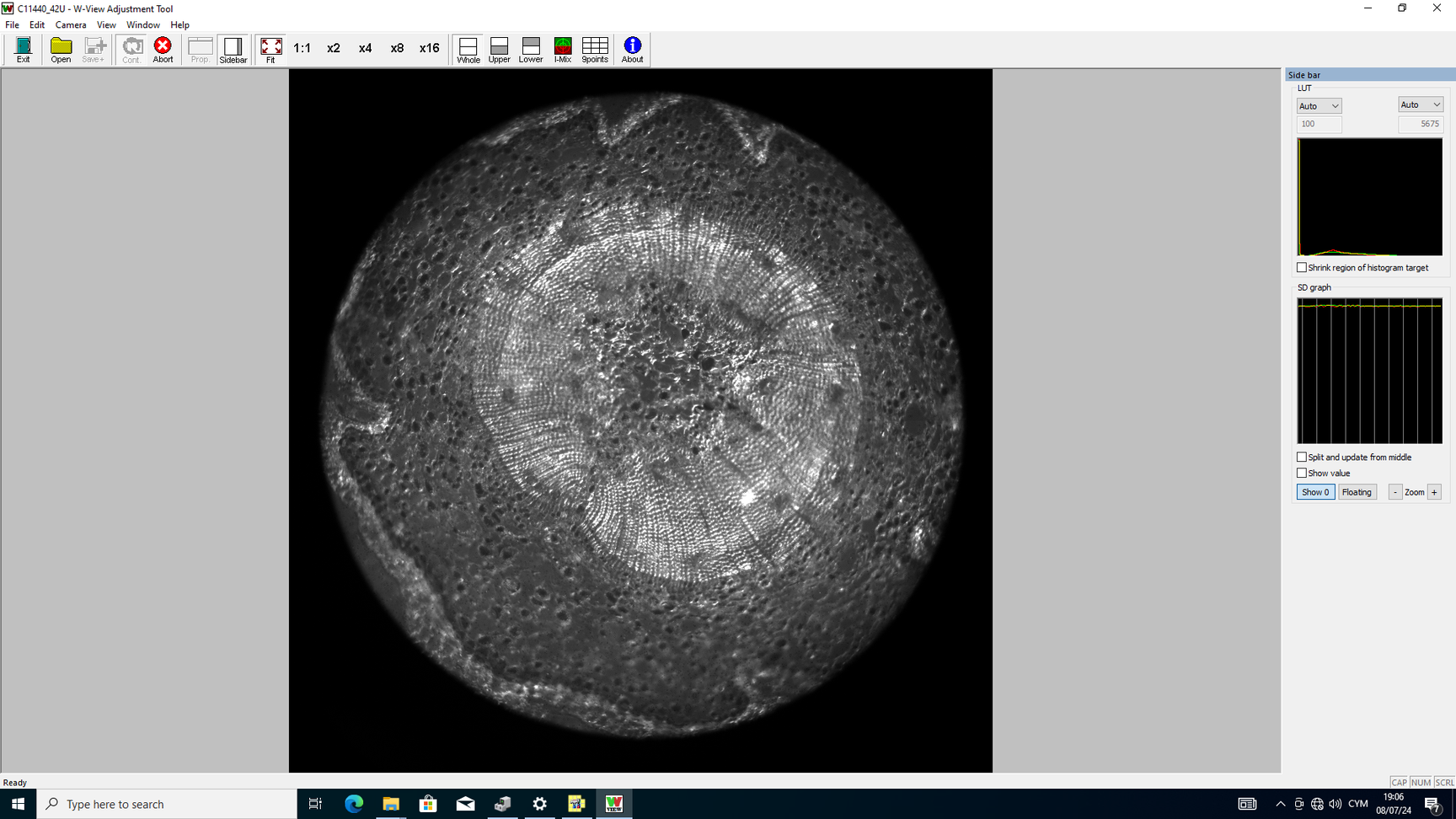This screenshot has height=819, width=1456.
Task: Switch to W-View app in the taskbar
Action: coord(613,804)
